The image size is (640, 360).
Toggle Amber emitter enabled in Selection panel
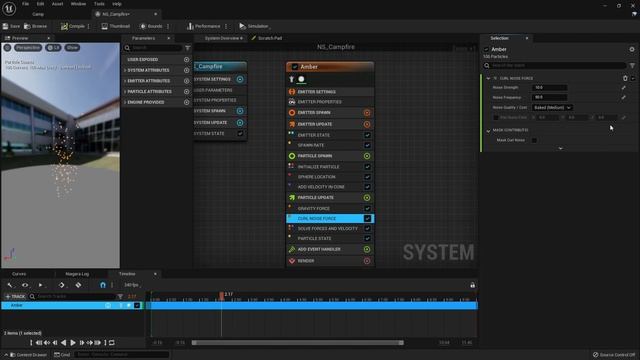pos(486,49)
